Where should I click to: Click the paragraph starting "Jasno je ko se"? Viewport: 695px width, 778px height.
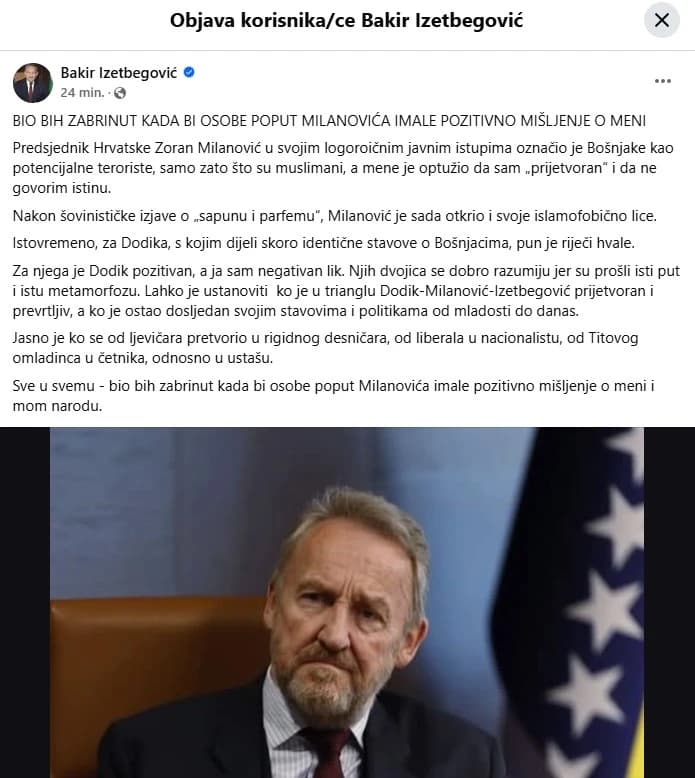[x=325, y=348]
